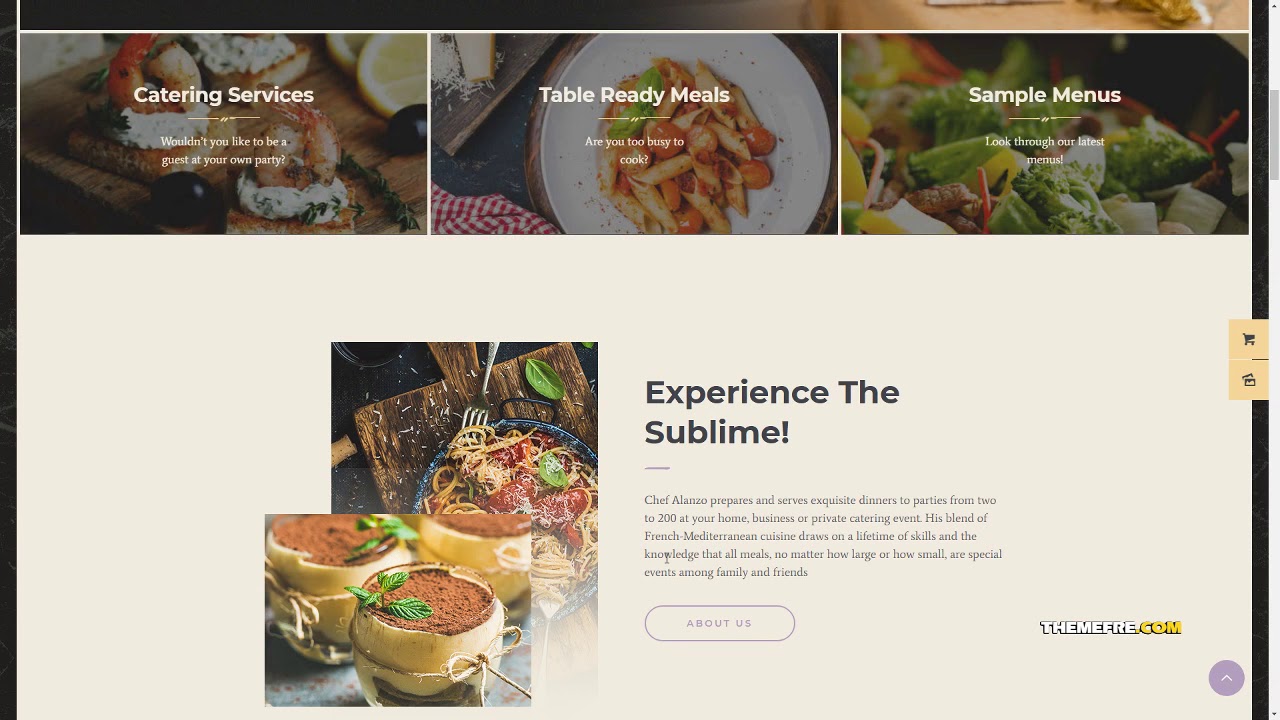Click the storefront icon below the cart

1248,380
